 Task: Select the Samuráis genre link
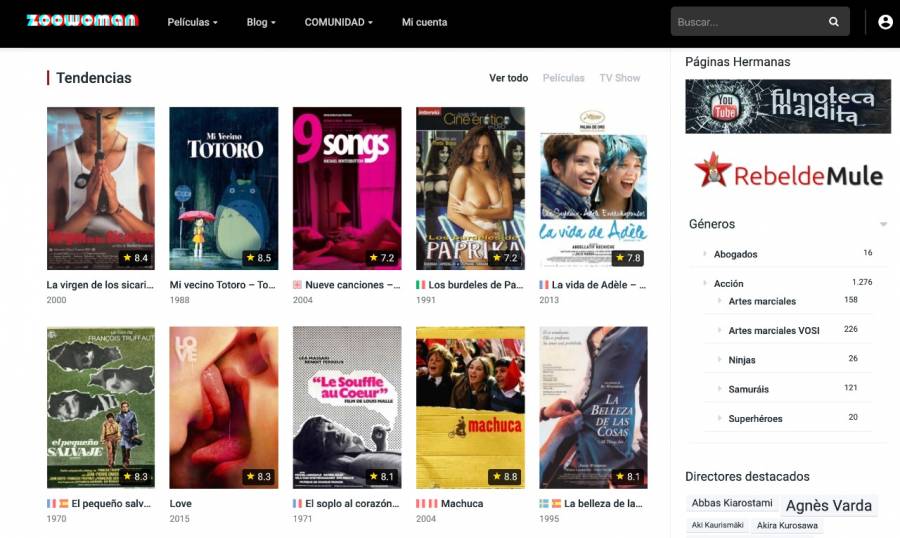[x=750, y=389]
